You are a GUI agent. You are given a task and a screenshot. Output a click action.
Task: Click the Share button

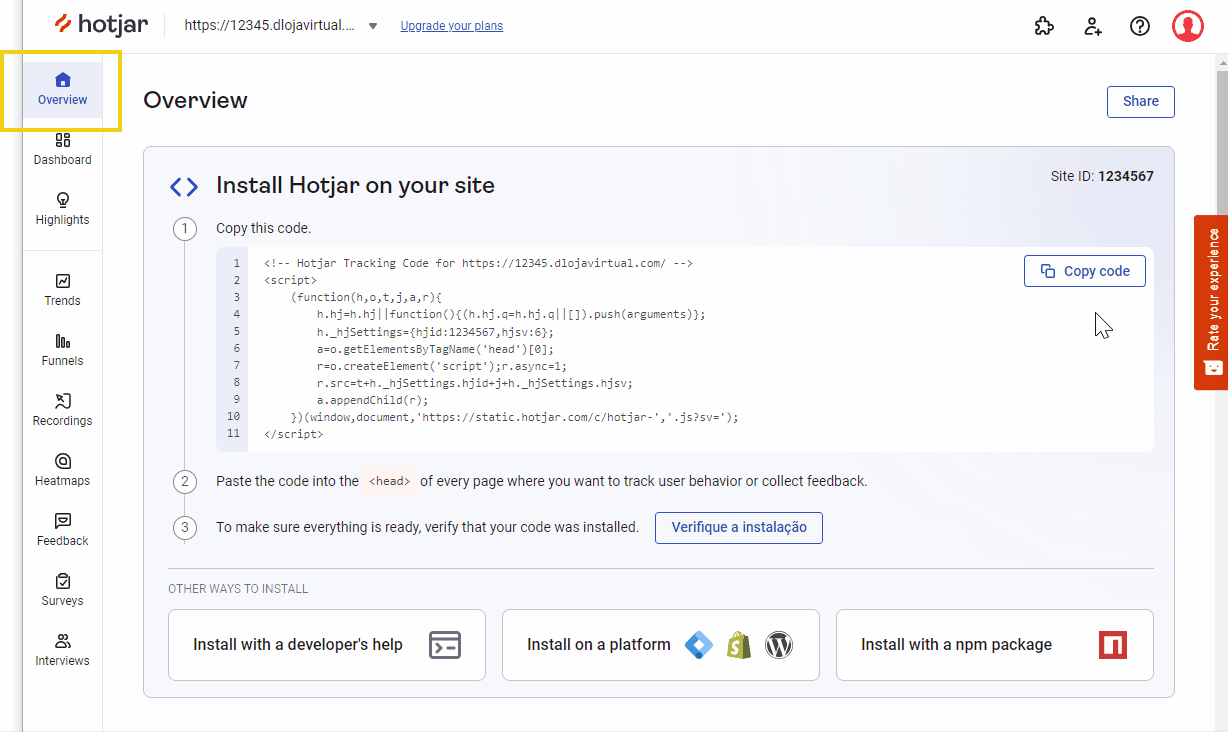1141,102
